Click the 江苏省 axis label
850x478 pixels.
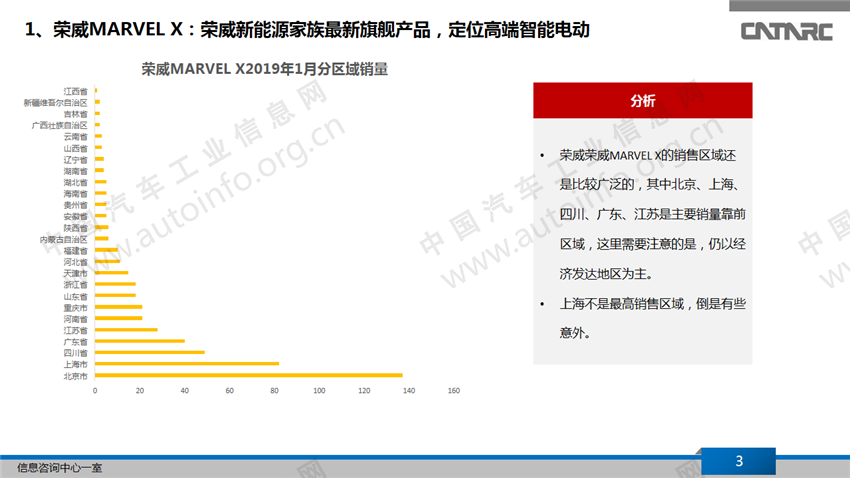pyautogui.click(x=75, y=331)
